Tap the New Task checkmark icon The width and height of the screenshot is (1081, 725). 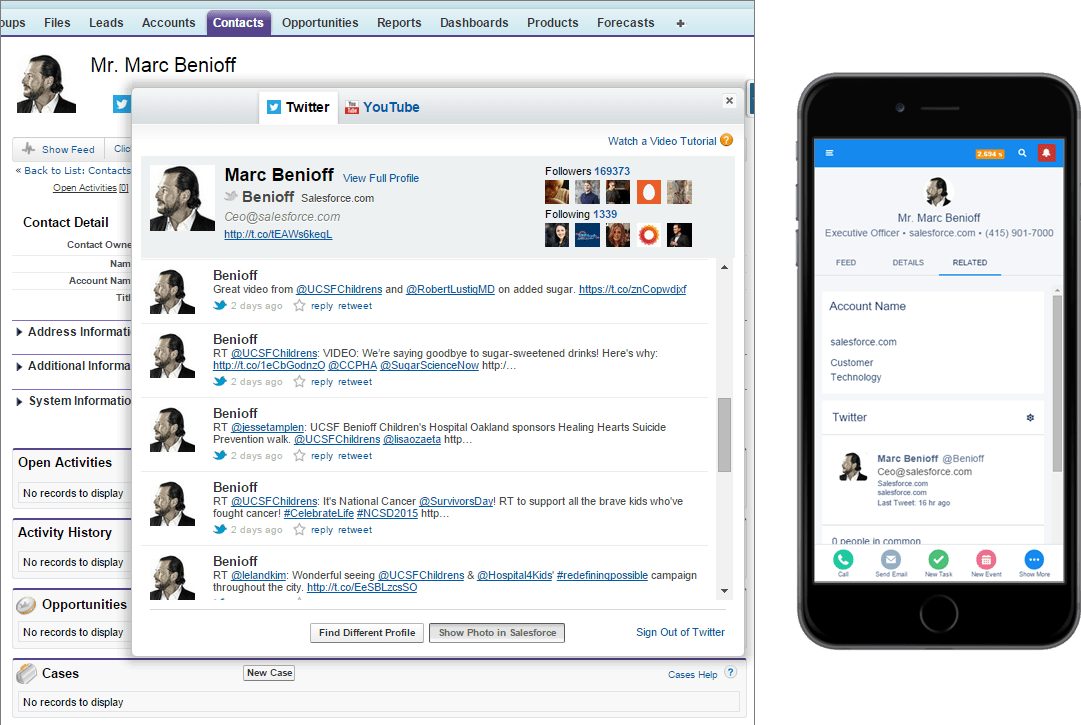[938, 560]
